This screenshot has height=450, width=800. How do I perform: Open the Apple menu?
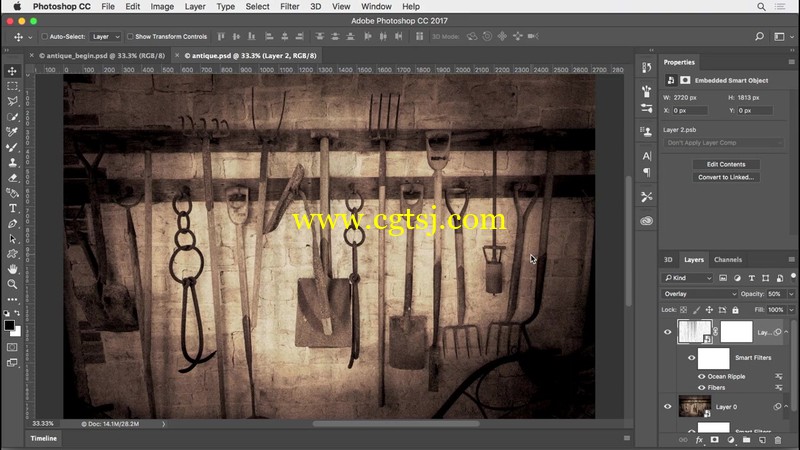(x=17, y=7)
